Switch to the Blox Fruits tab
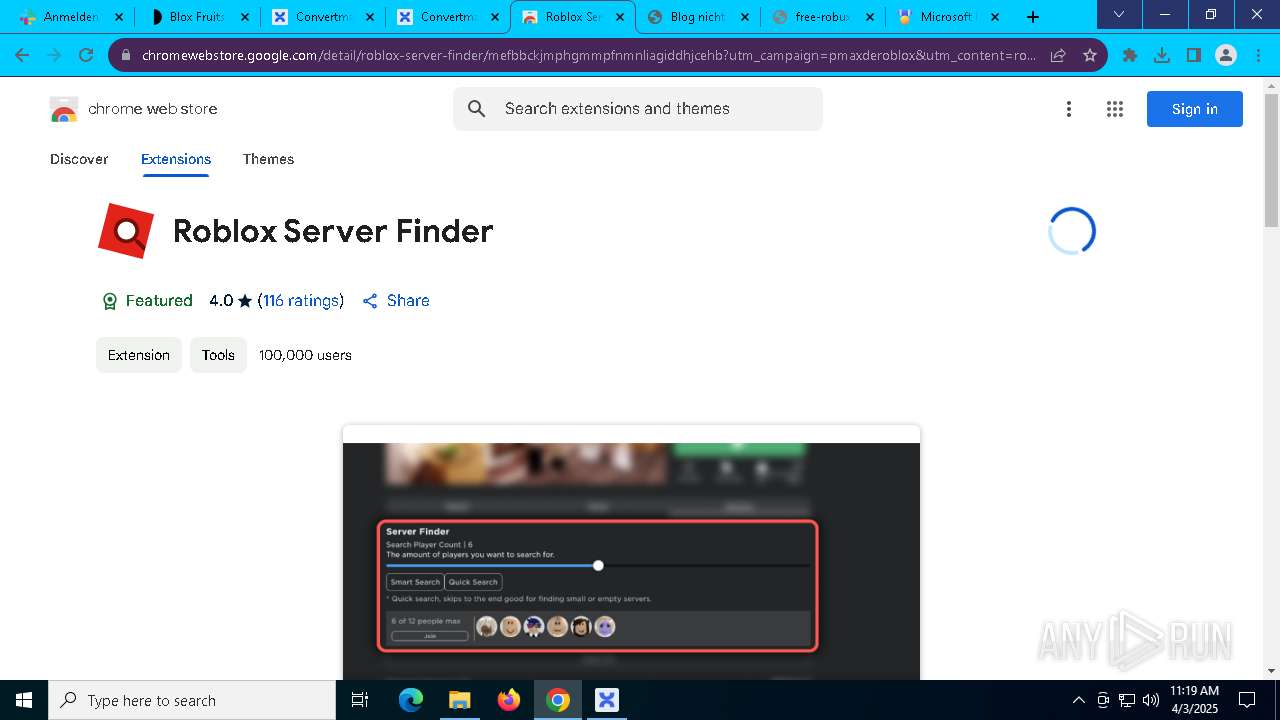1280x720 pixels. click(197, 17)
